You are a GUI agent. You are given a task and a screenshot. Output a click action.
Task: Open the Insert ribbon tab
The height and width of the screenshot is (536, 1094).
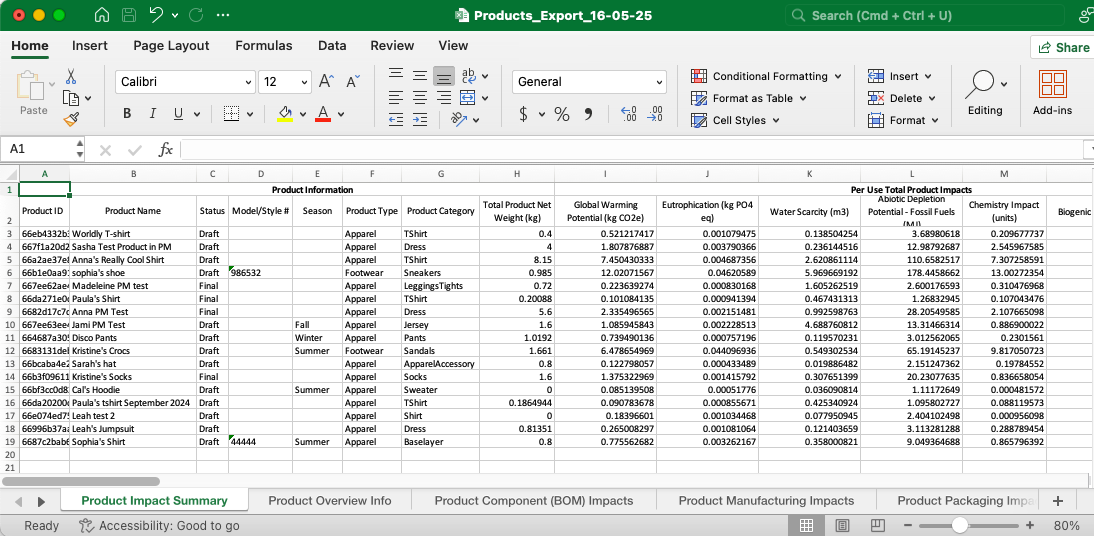click(x=90, y=45)
